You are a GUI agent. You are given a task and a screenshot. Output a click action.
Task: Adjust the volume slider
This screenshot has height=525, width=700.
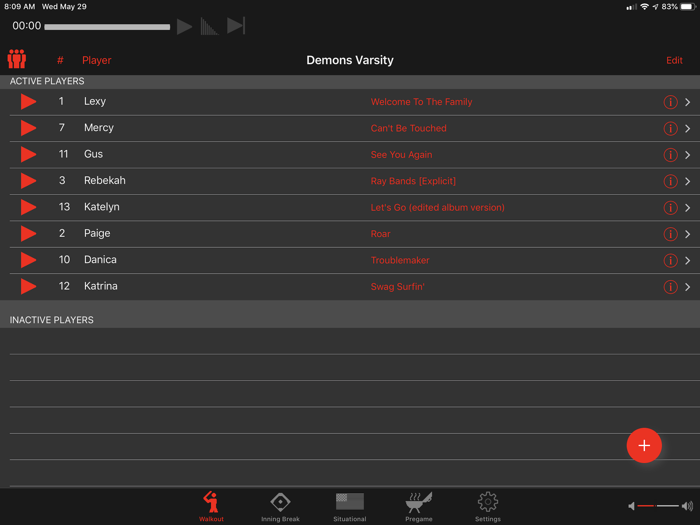click(x=658, y=506)
